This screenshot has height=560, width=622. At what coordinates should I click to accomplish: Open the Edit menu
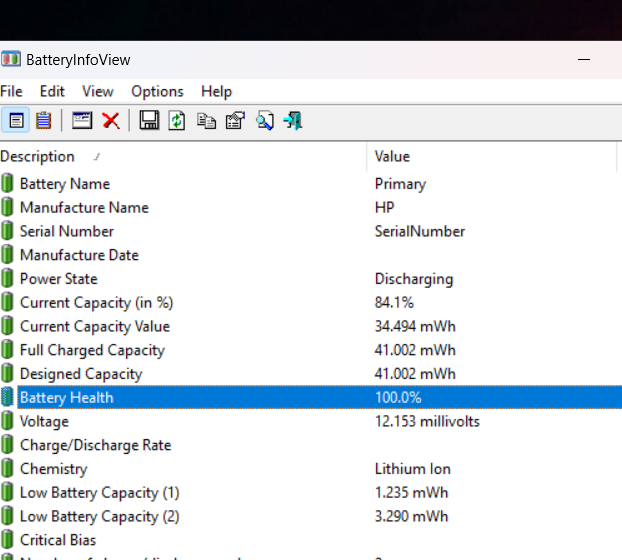tap(52, 92)
